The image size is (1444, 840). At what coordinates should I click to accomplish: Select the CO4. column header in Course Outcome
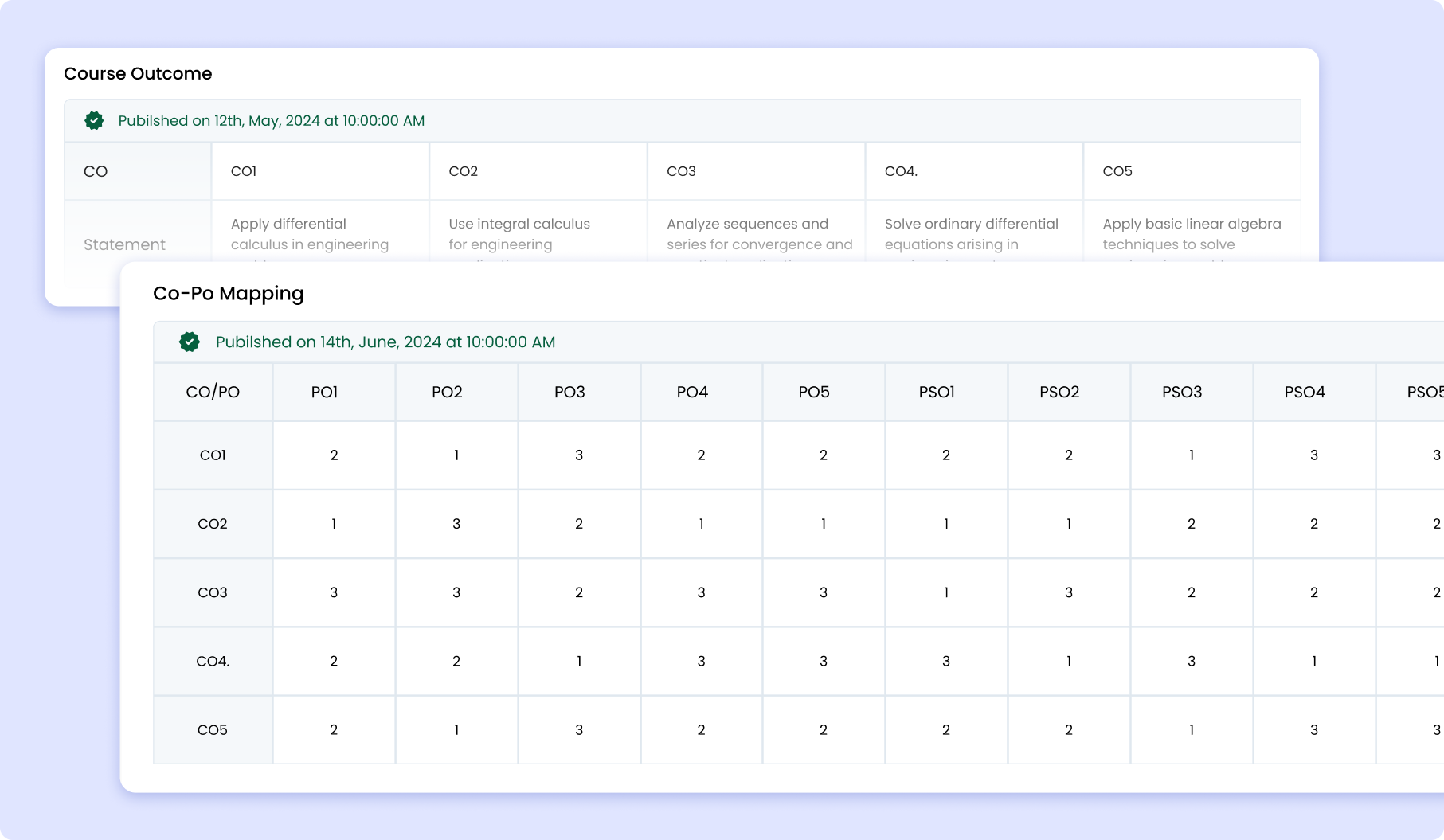click(974, 171)
